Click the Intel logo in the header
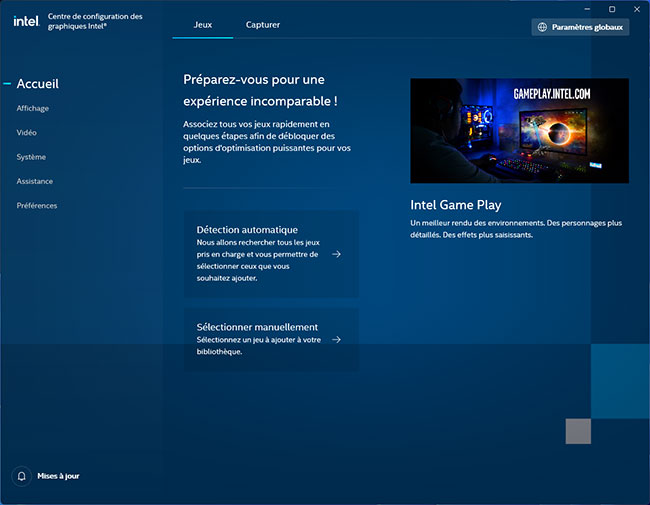Image resolution: width=650 pixels, height=505 pixels. click(x=25, y=21)
